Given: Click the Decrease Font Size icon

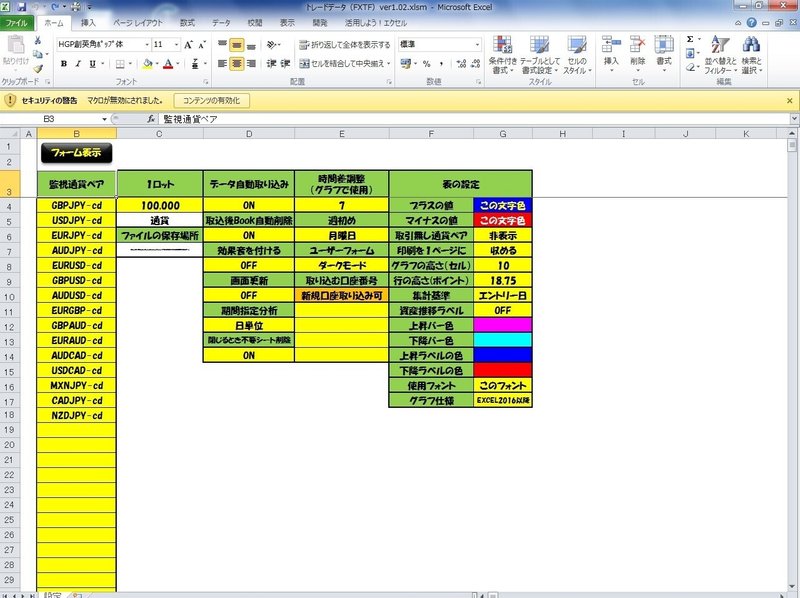Looking at the screenshot, I should [x=202, y=45].
